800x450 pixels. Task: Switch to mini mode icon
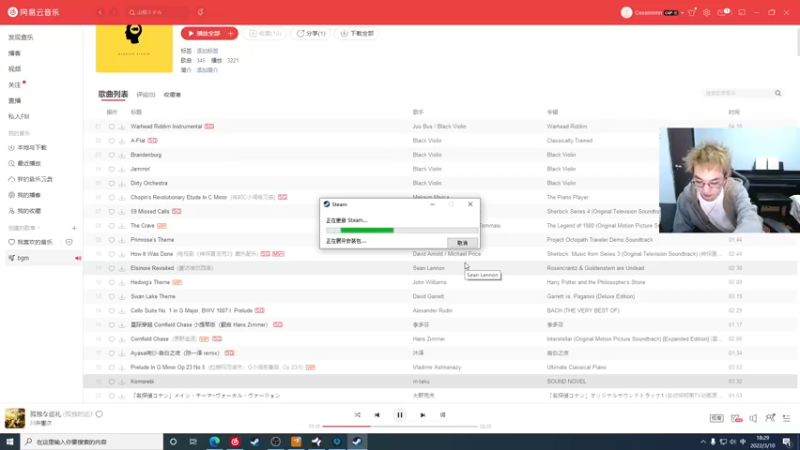742,12
